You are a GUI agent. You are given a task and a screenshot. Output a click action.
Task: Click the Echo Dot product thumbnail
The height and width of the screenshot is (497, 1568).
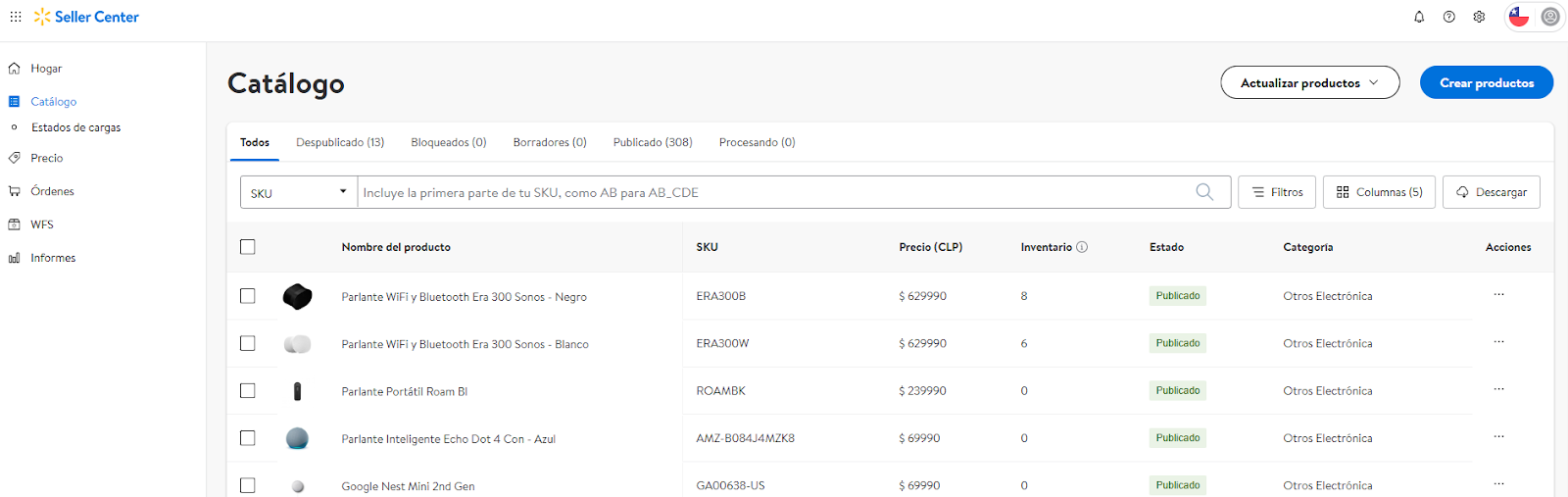[x=297, y=438]
